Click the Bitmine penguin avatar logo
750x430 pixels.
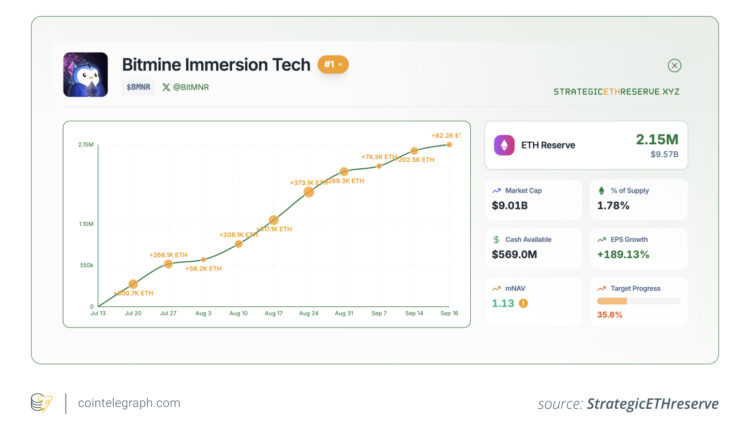point(85,74)
